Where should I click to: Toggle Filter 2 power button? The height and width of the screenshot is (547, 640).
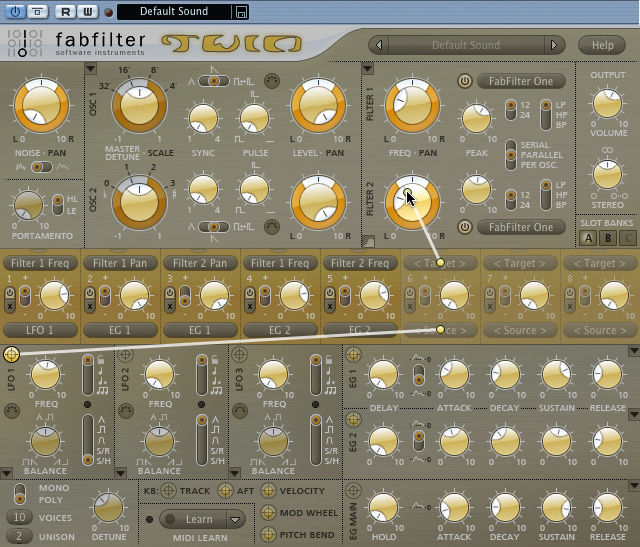tap(464, 227)
